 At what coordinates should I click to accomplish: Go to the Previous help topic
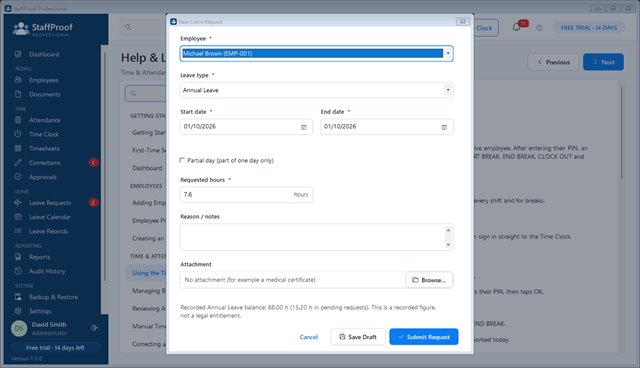554,62
